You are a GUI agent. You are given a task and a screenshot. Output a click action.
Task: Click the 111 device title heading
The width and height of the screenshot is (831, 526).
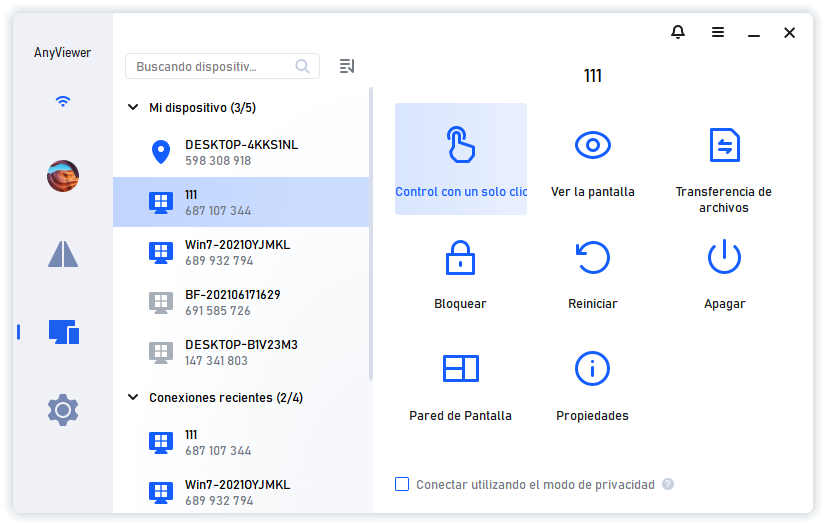(593, 76)
